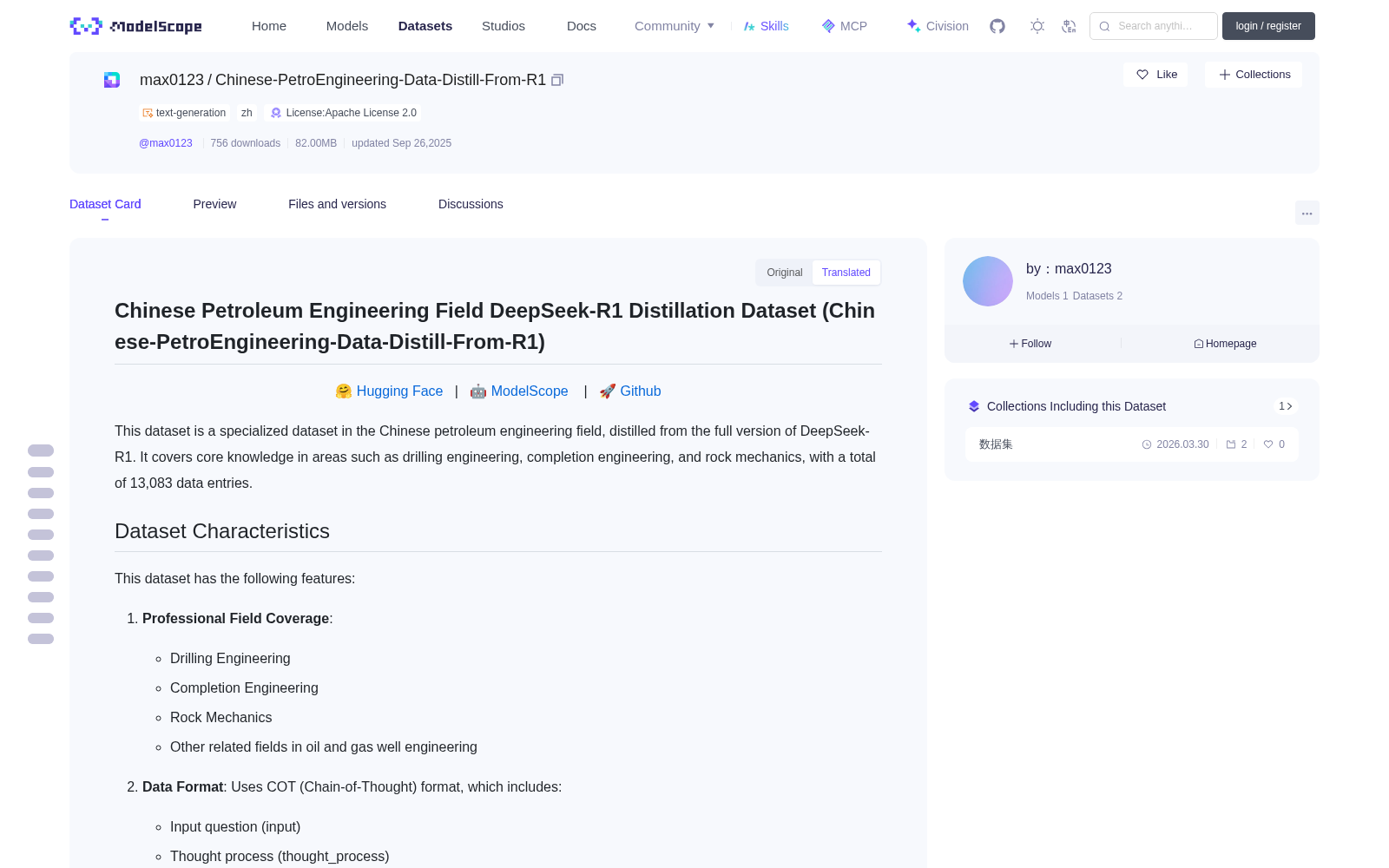Screen dimensions: 1389x868
Task: Click the heart icon on Like button
Action: [1142, 75]
